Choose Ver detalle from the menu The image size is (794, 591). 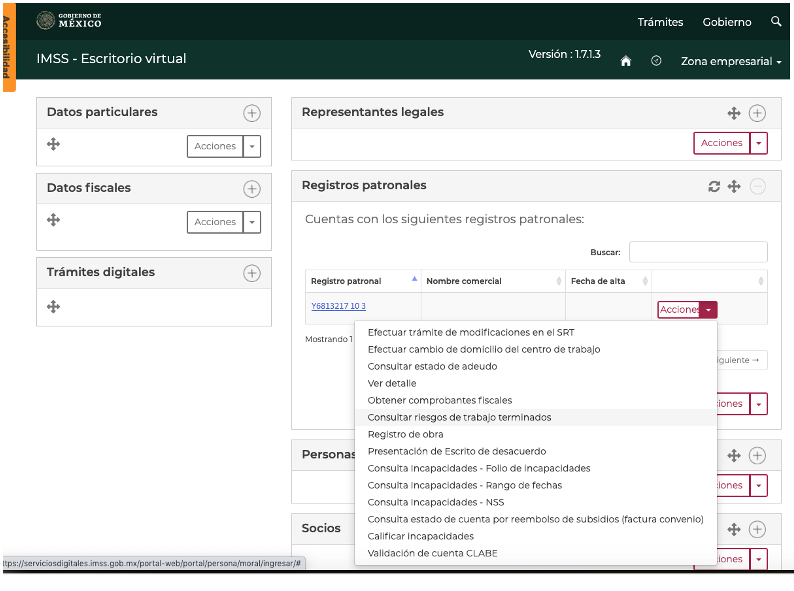tap(391, 383)
